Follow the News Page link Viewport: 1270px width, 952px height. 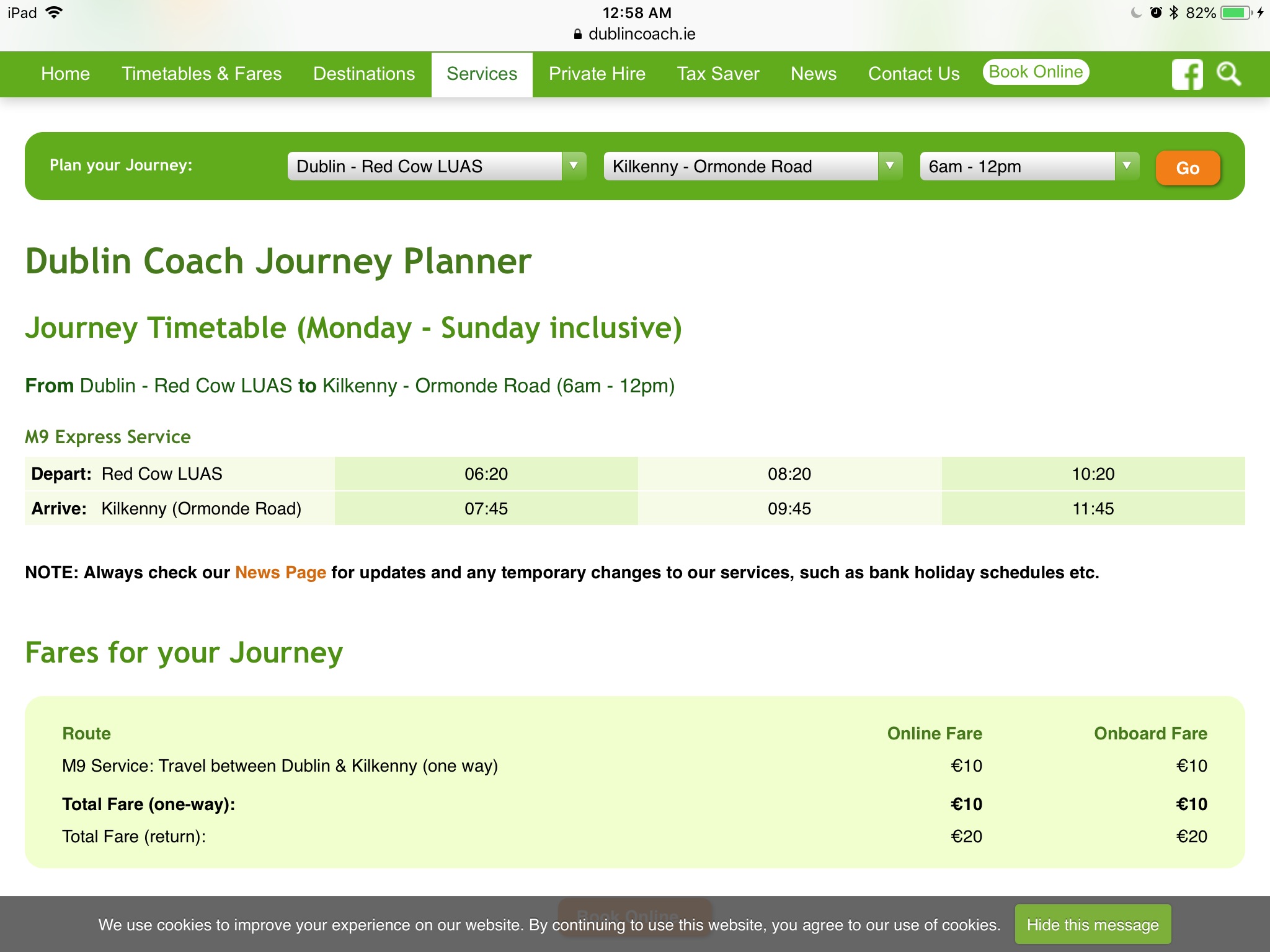click(280, 572)
